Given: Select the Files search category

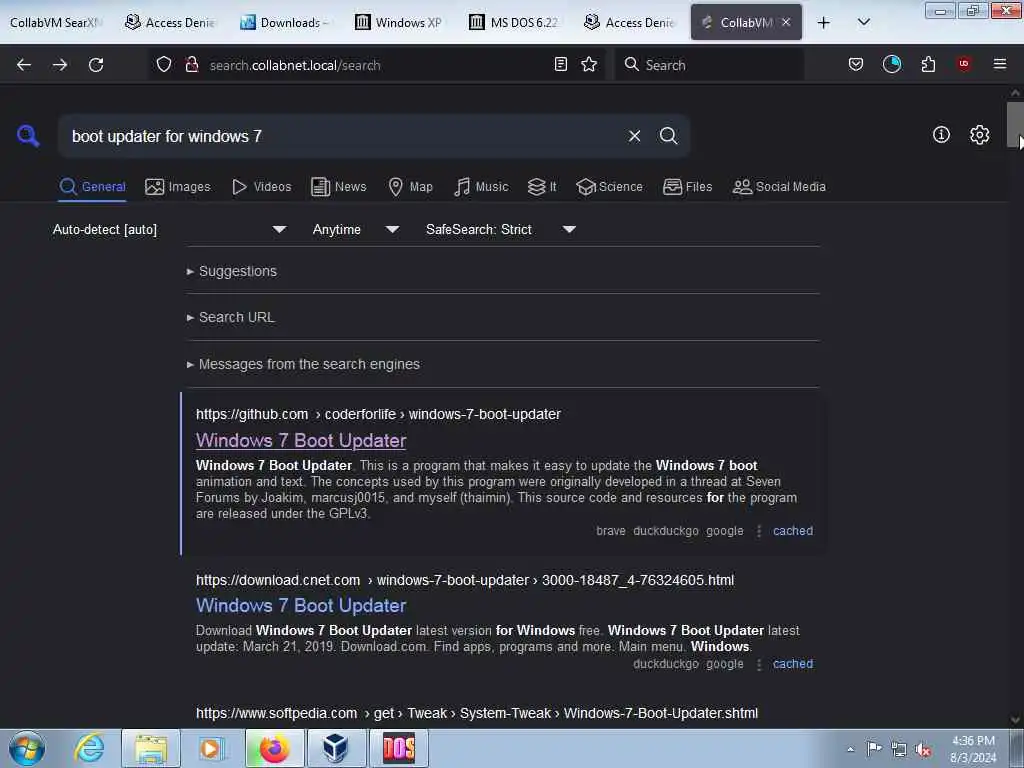Looking at the screenshot, I should click(x=687, y=187).
